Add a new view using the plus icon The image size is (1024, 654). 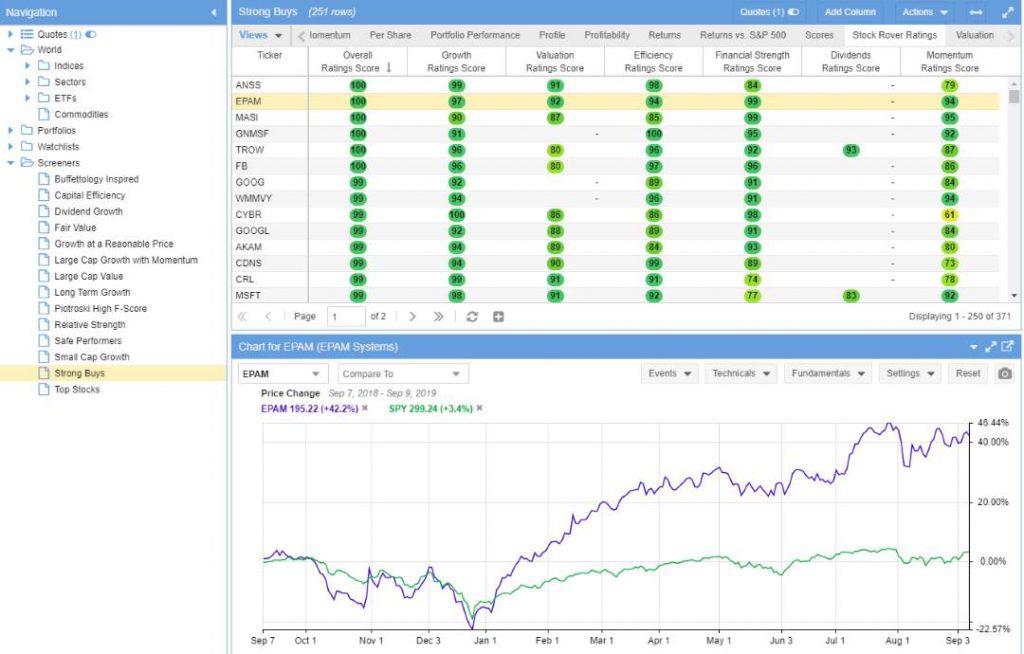[497, 316]
